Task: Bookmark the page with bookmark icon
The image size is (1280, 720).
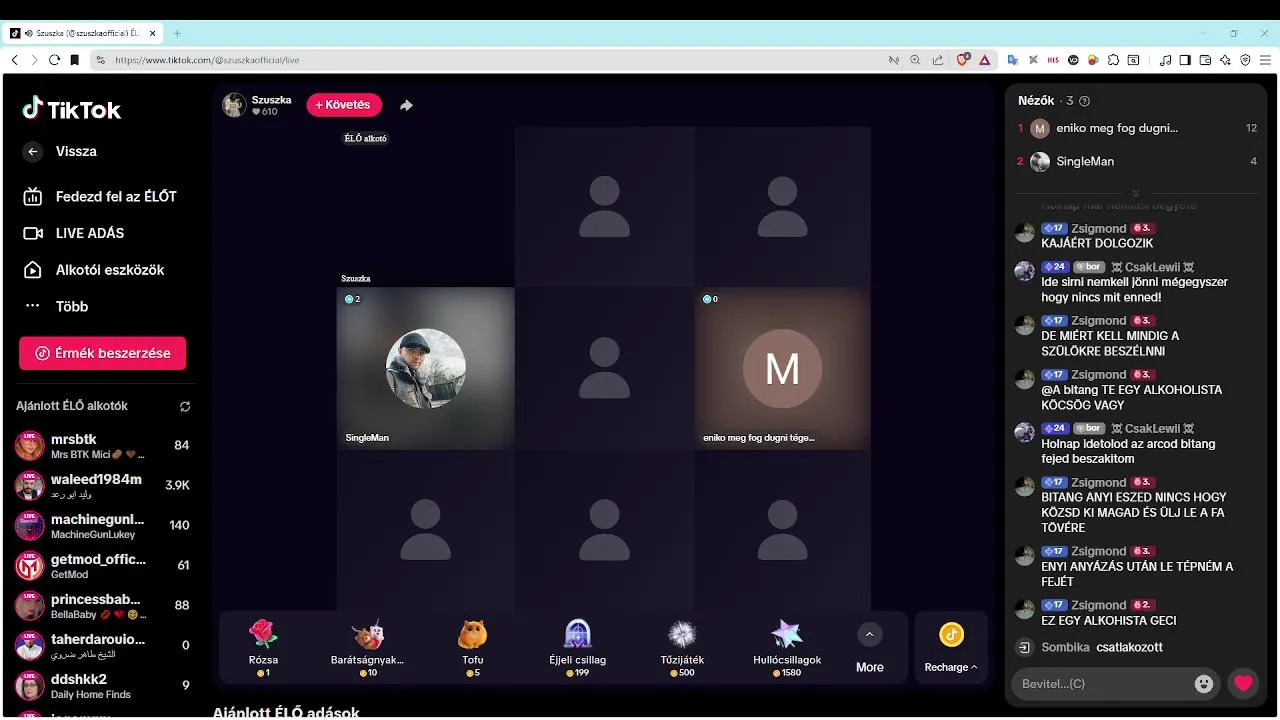Action: (x=74, y=60)
